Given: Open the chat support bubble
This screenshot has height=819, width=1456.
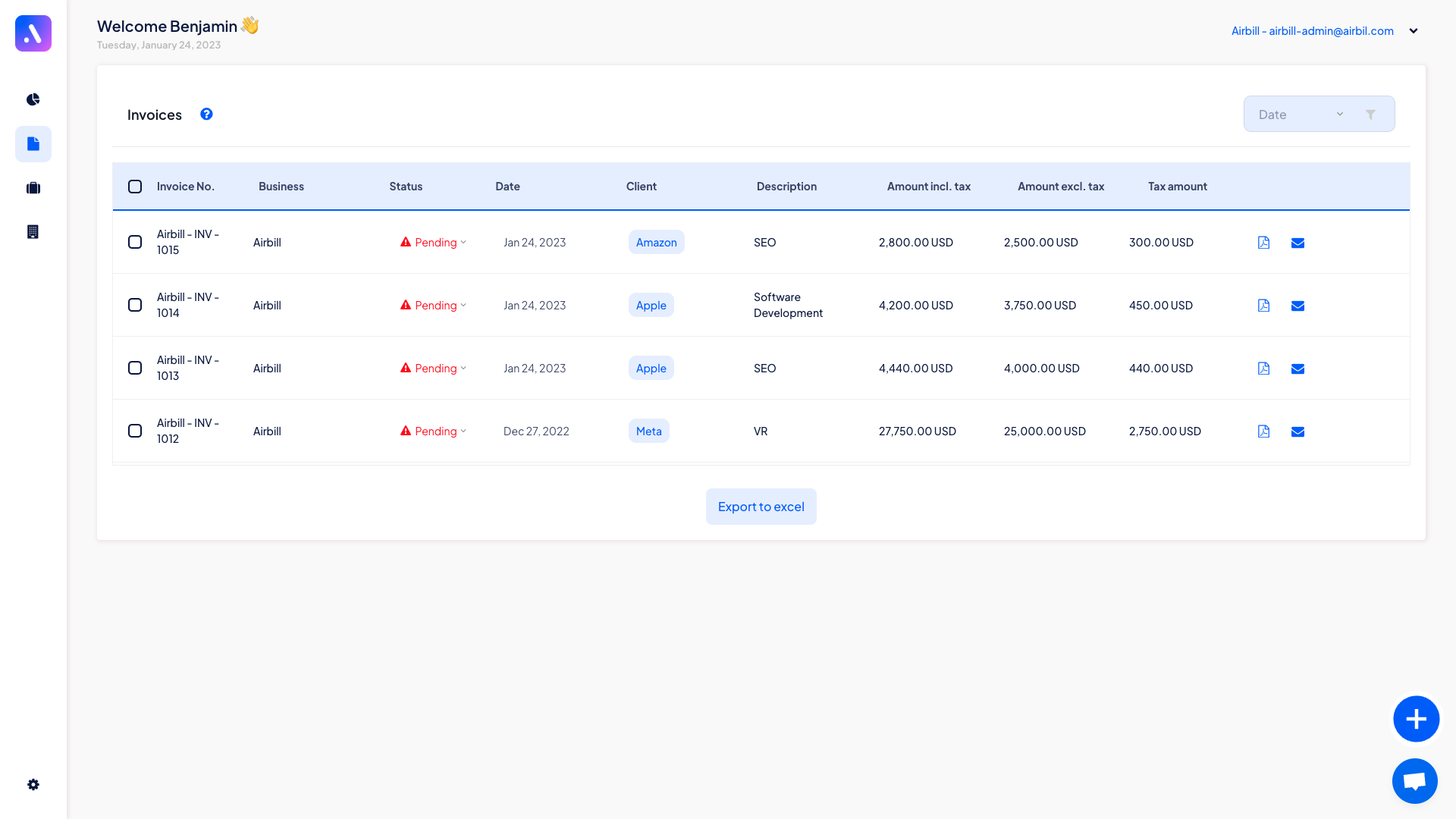Looking at the screenshot, I should pyautogui.click(x=1415, y=781).
